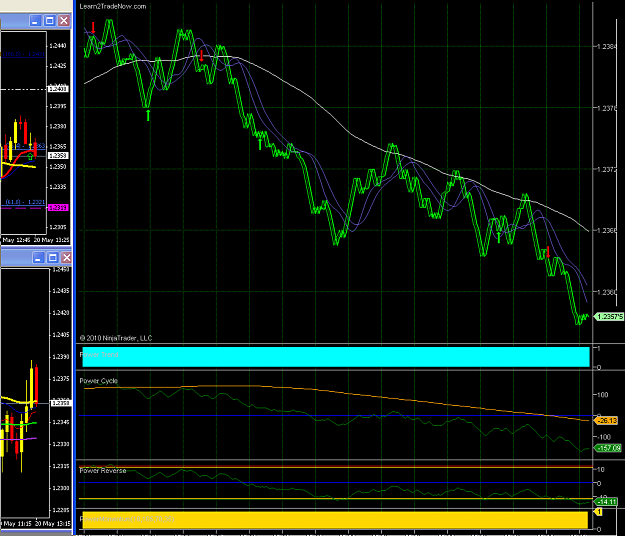Maximize the top-left candlestick chart window
Screen dimensions: 625x536
[x=49, y=21]
